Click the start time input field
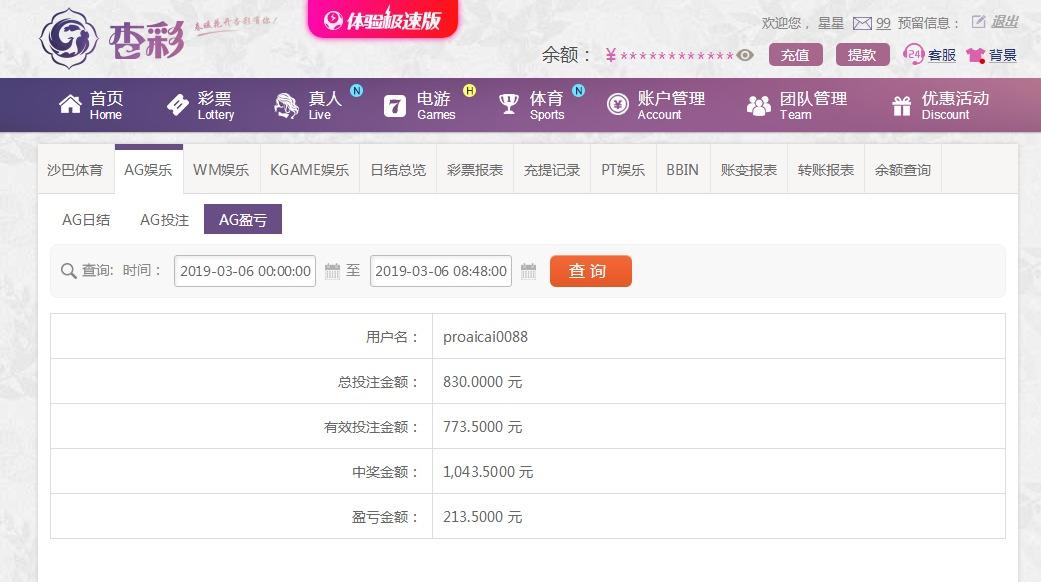1041x582 pixels. (x=245, y=271)
